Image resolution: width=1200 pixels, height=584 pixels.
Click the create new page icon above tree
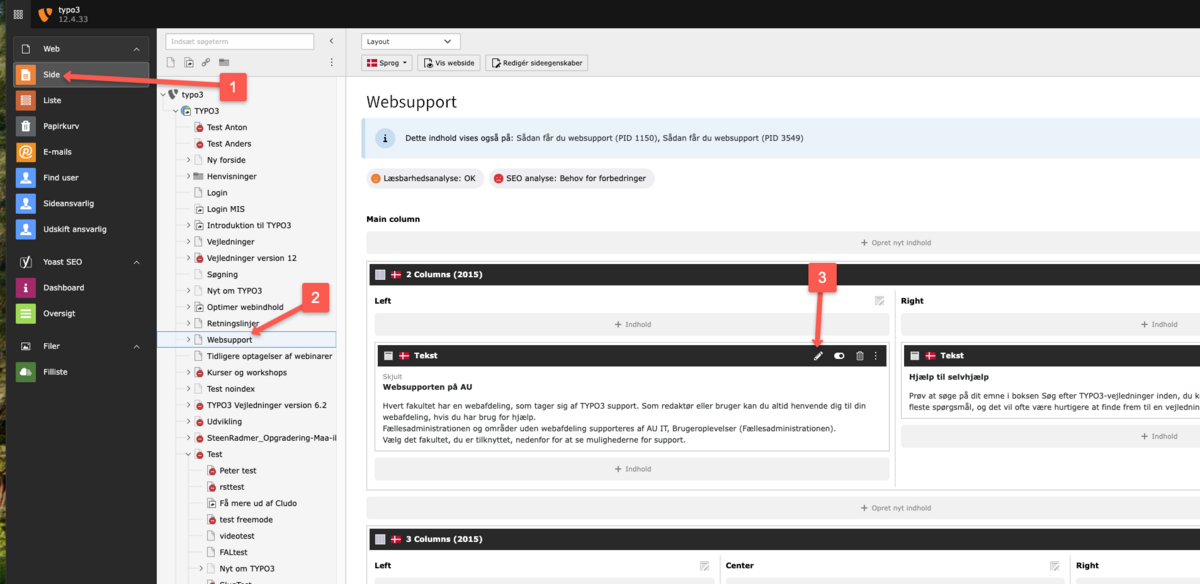[171, 62]
